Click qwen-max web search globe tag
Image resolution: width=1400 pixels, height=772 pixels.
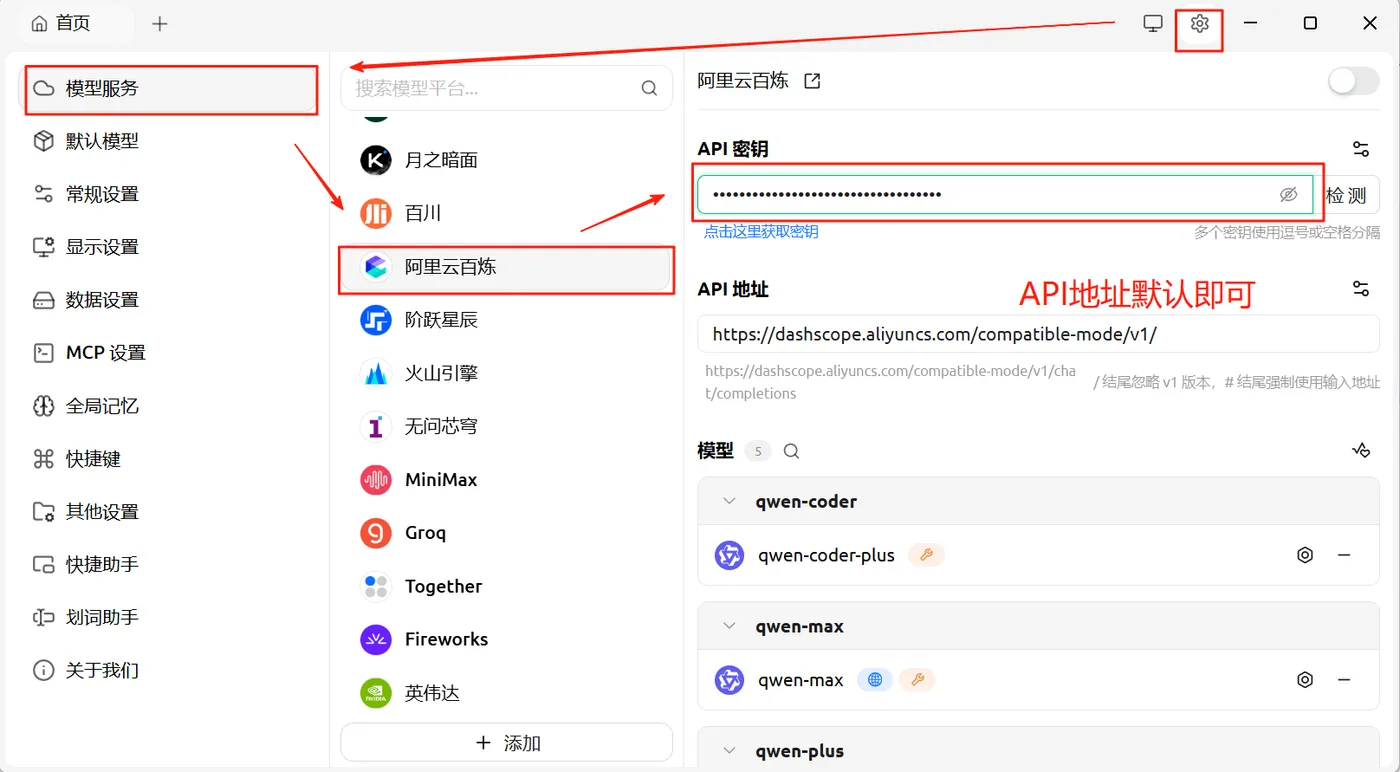pos(875,680)
